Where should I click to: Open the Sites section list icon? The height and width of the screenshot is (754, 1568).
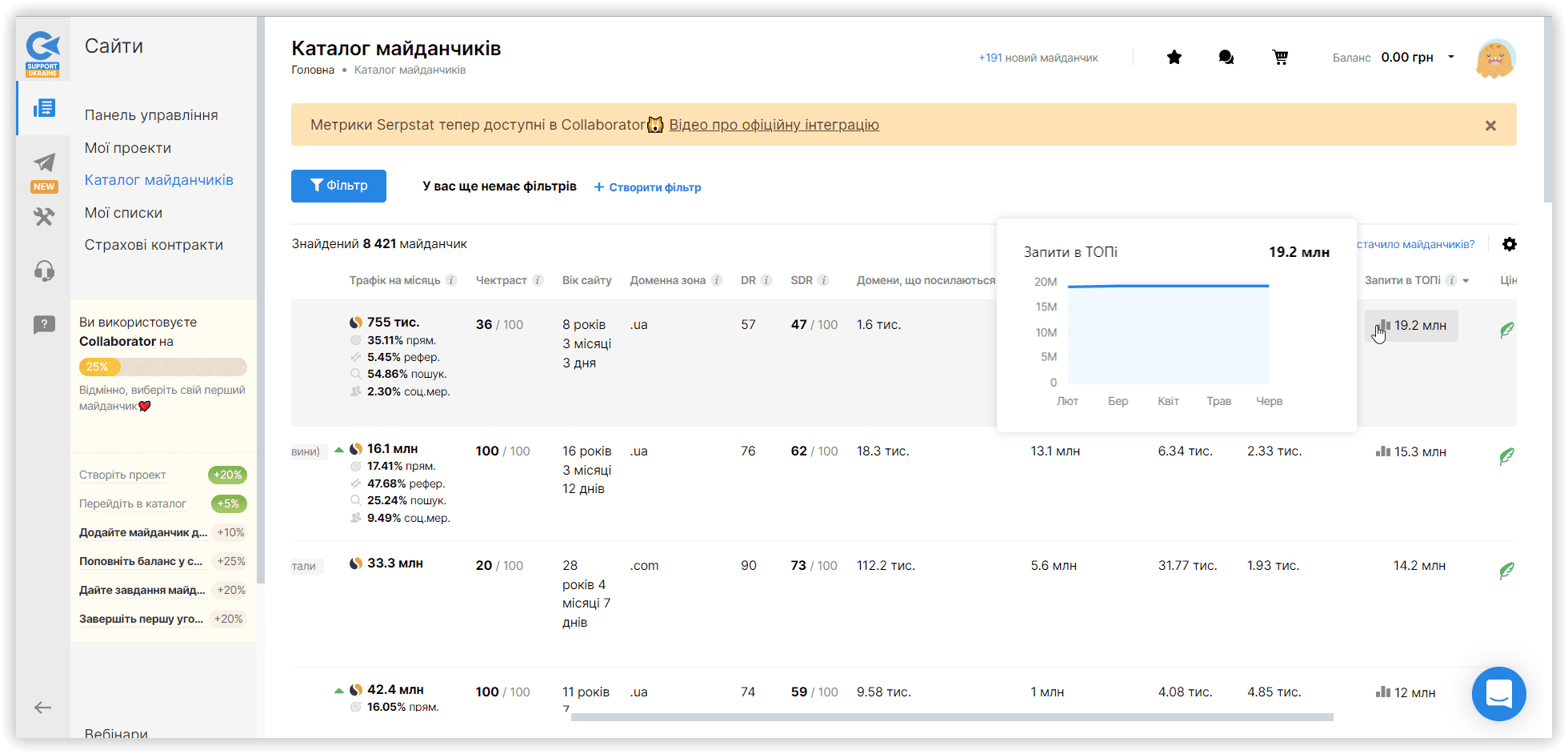tap(44, 108)
